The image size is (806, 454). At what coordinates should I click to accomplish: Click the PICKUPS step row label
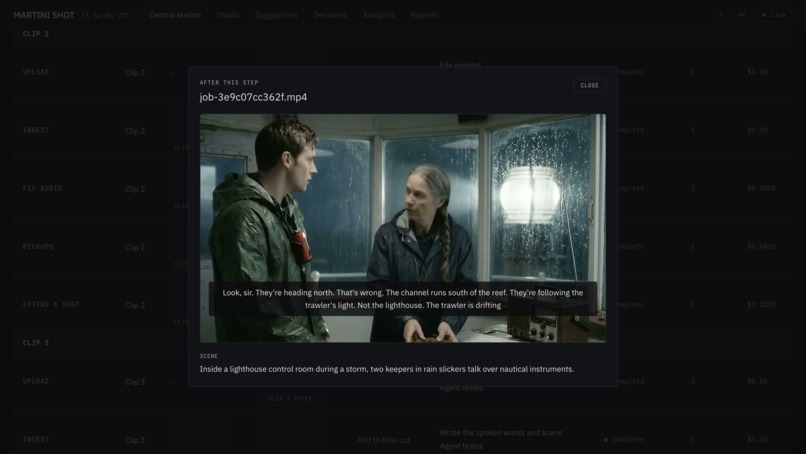(x=38, y=246)
